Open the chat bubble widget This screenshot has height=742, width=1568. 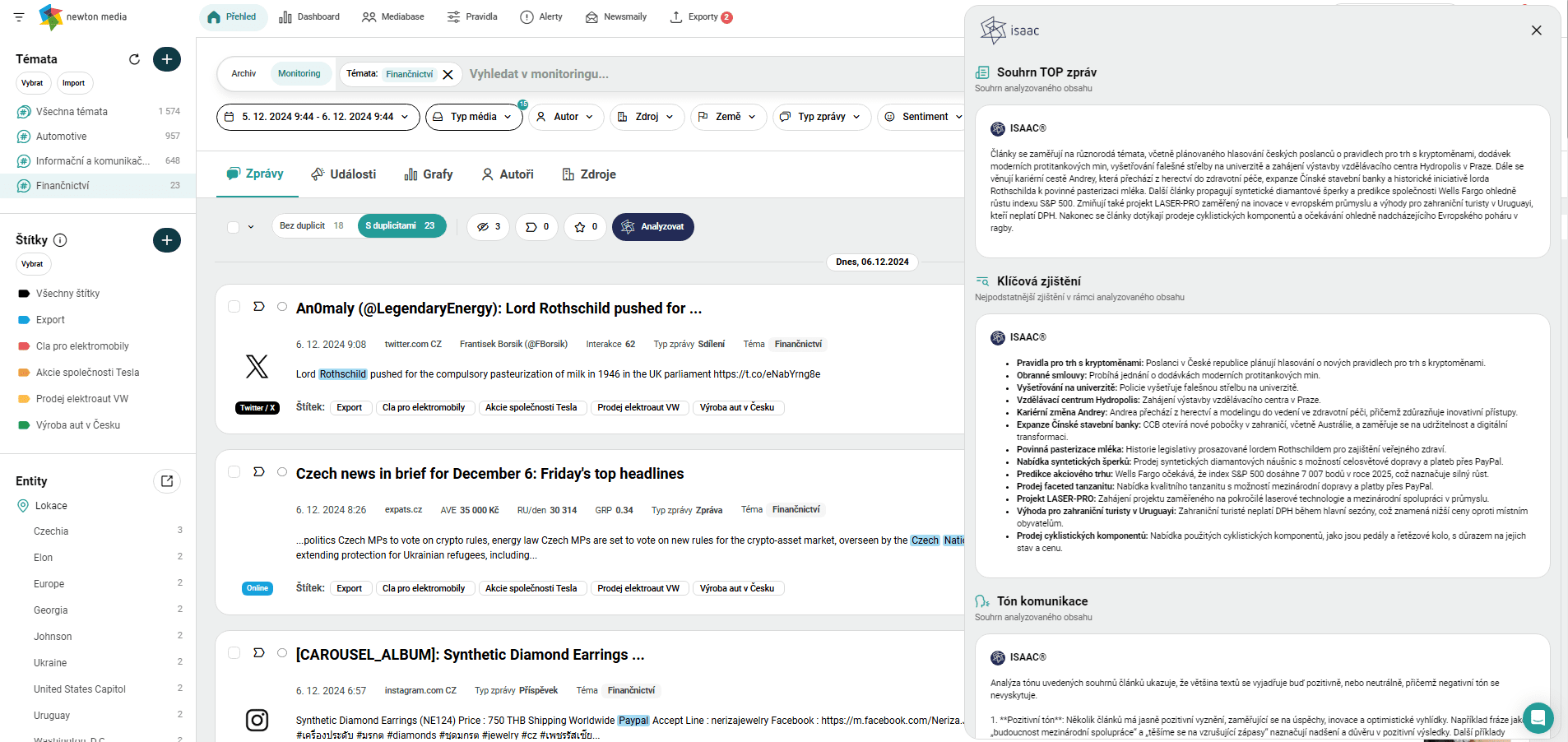tap(1538, 718)
